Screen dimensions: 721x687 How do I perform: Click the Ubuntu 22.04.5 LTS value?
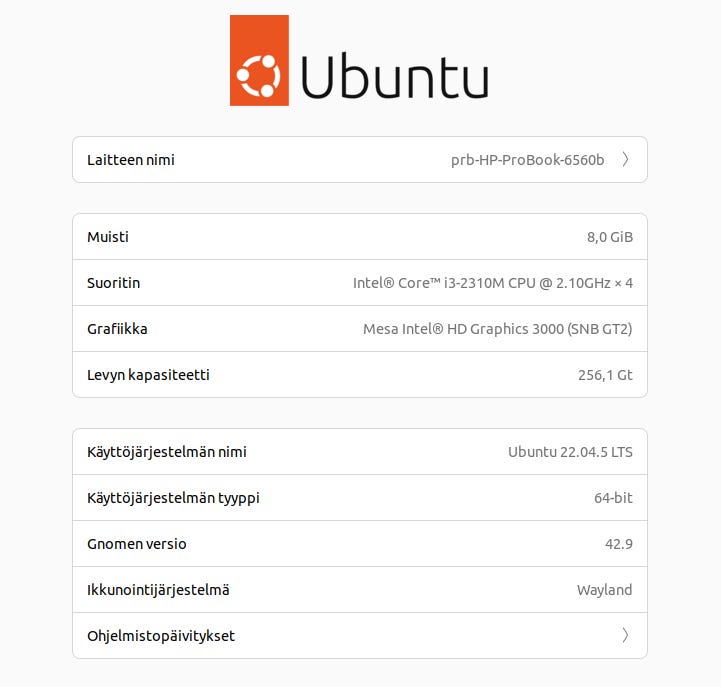click(x=570, y=452)
